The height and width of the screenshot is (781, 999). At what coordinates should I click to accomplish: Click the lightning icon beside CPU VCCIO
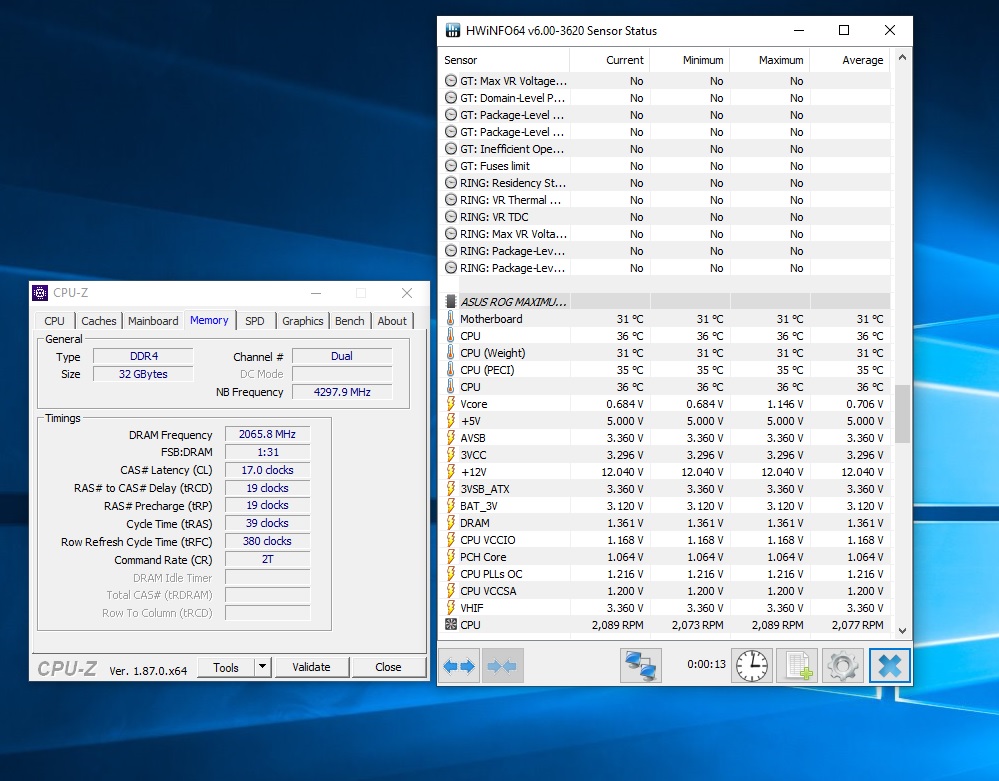coord(450,540)
